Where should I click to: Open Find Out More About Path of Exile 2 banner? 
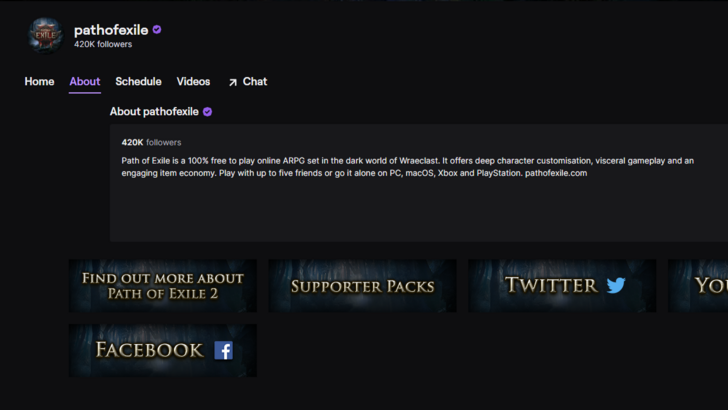[x=162, y=286]
